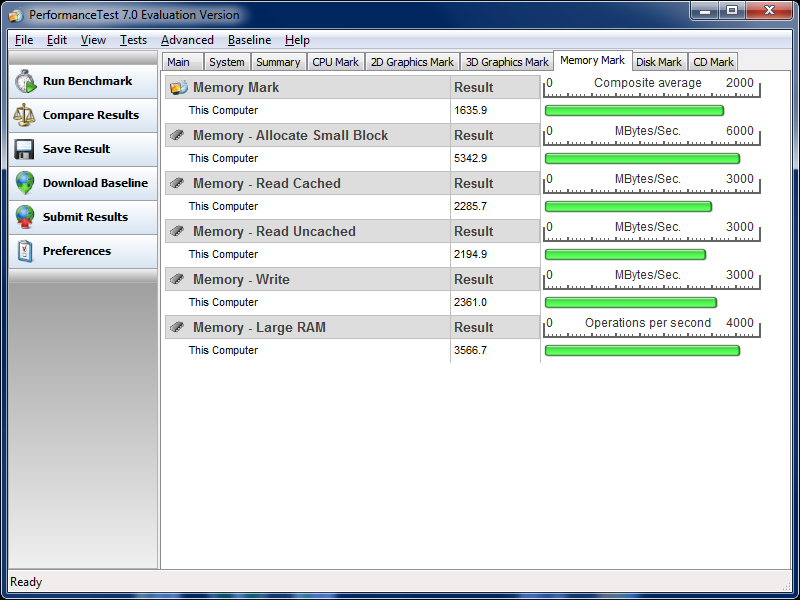800x600 pixels.
Task: Click the Compare Results scales icon
Action: coord(25,116)
